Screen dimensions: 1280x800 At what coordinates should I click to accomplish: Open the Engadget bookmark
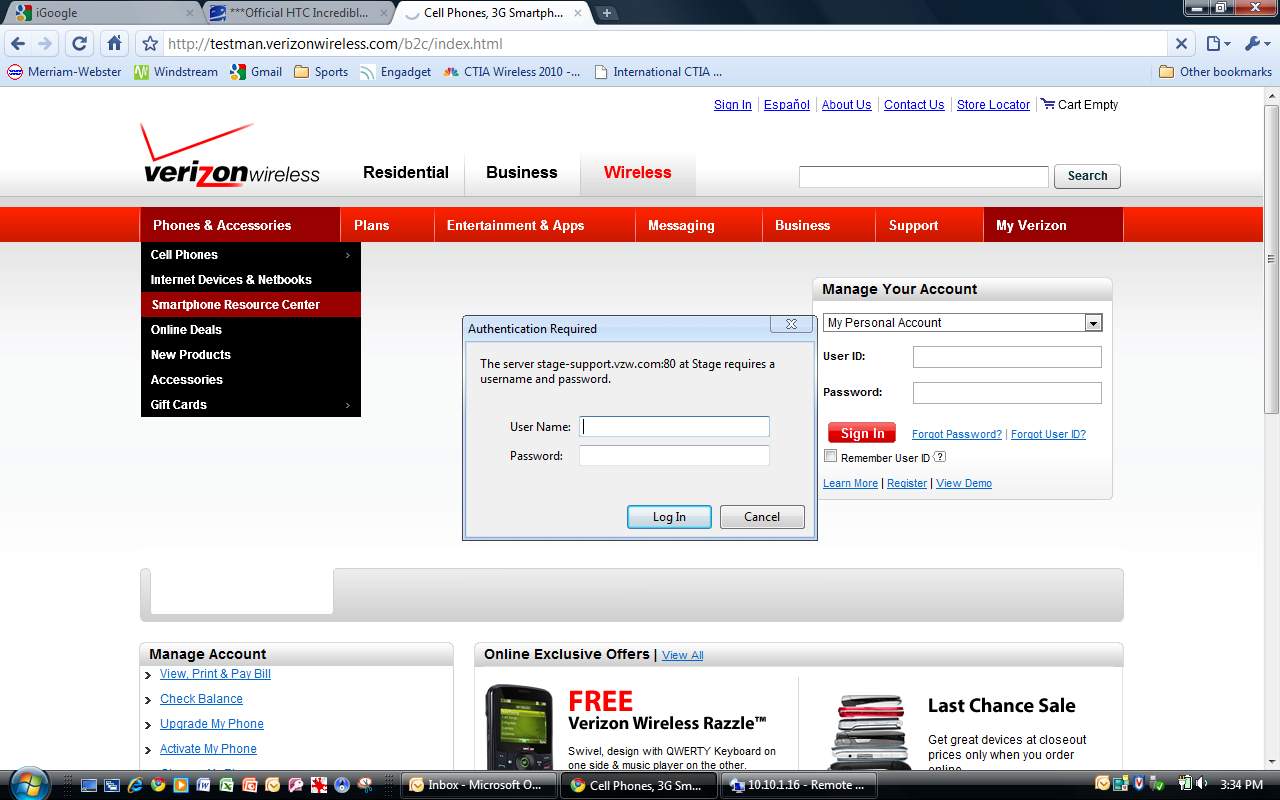pyautogui.click(x=395, y=72)
